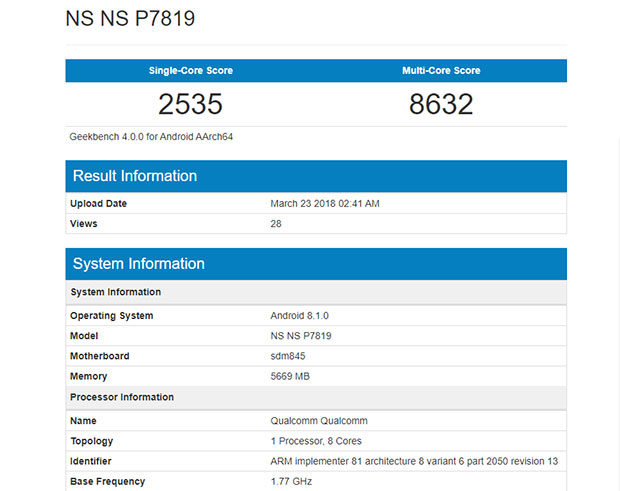The width and height of the screenshot is (620, 491).
Task: Click the Views count of 28
Action: click(276, 224)
